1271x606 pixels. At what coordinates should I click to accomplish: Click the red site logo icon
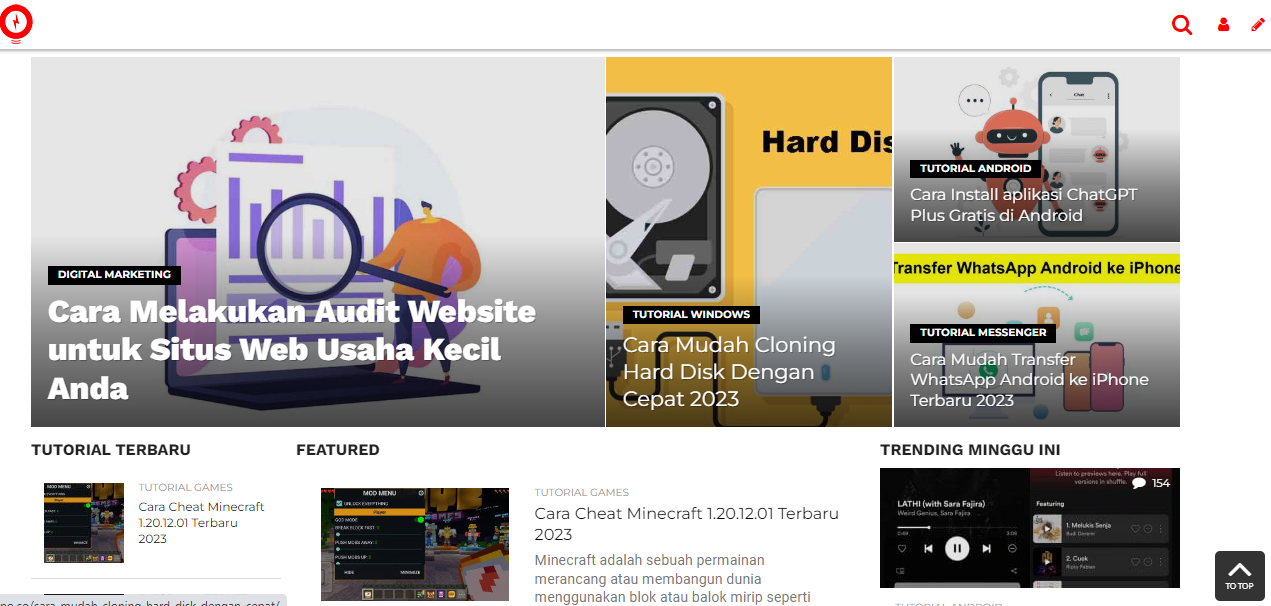16,24
